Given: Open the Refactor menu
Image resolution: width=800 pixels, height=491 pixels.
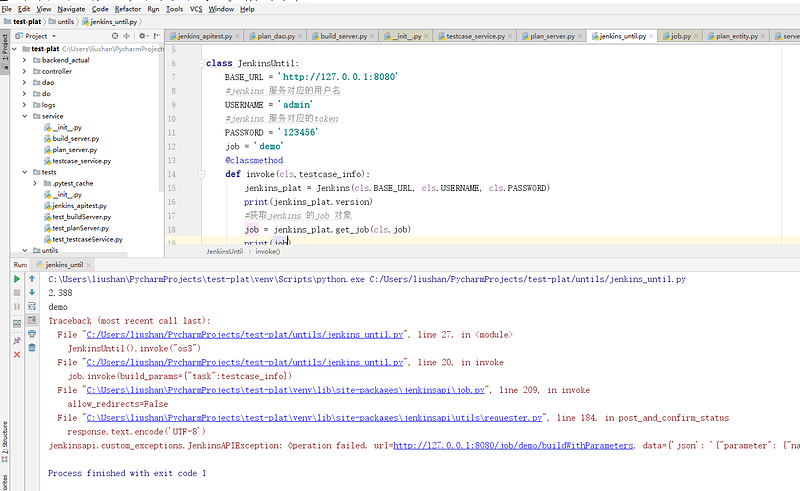Looking at the screenshot, I should pyautogui.click(x=128, y=9).
